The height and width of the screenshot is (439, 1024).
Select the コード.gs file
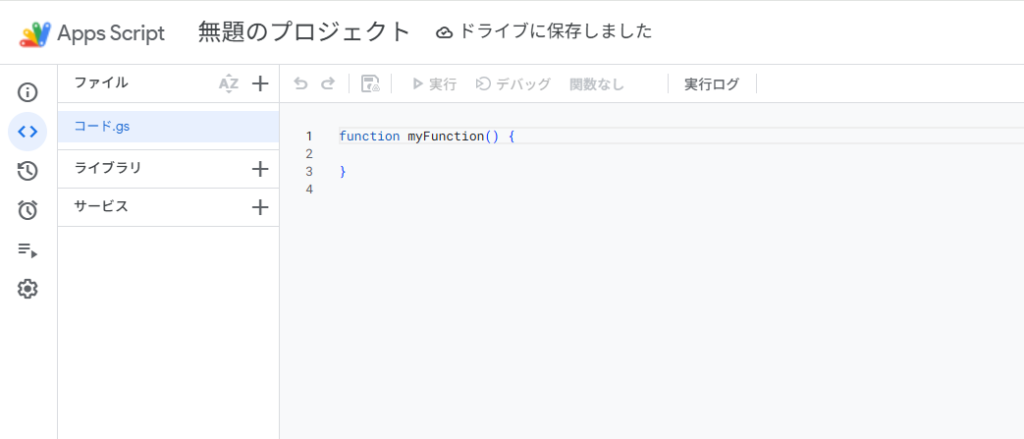103,126
